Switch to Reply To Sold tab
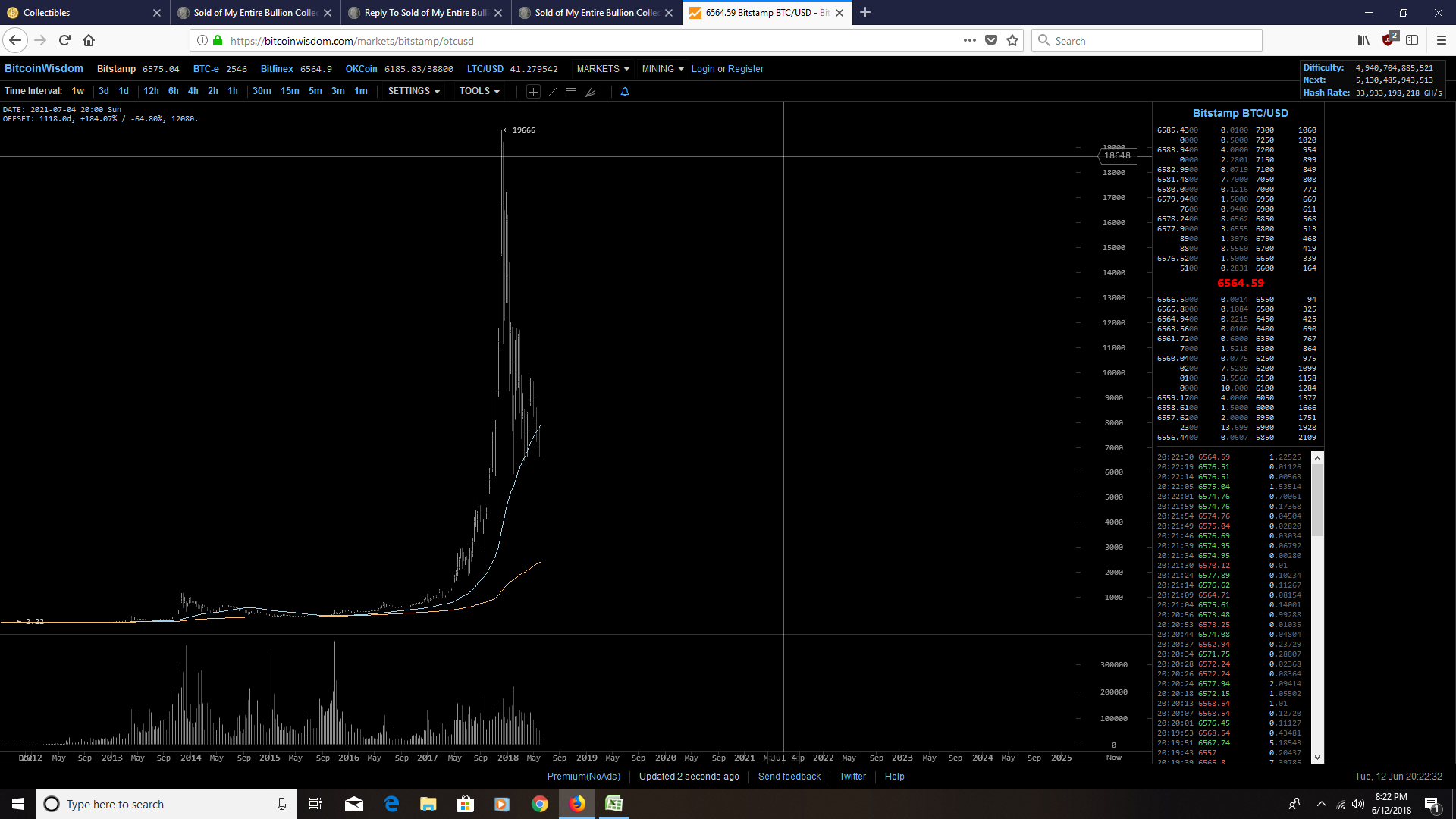 (426, 13)
